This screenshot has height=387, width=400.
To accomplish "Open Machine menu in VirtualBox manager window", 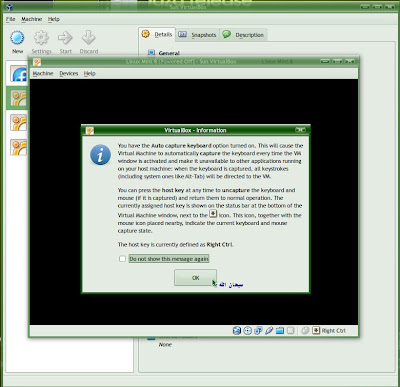I will pyautogui.click(x=32, y=19).
